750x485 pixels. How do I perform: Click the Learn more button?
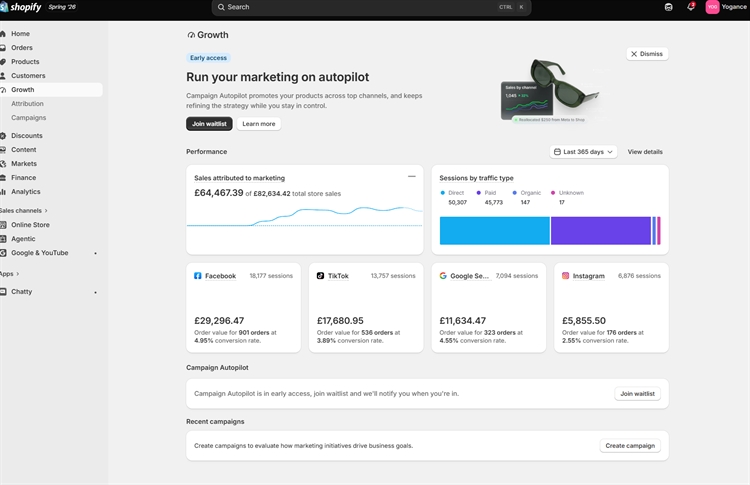tap(259, 123)
